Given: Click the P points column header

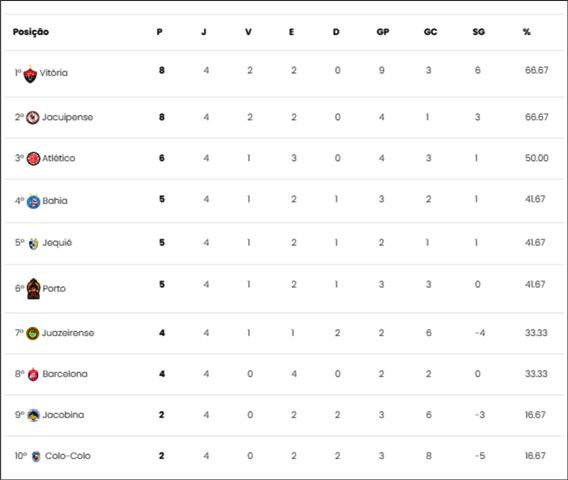Looking at the screenshot, I should pos(159,32).
